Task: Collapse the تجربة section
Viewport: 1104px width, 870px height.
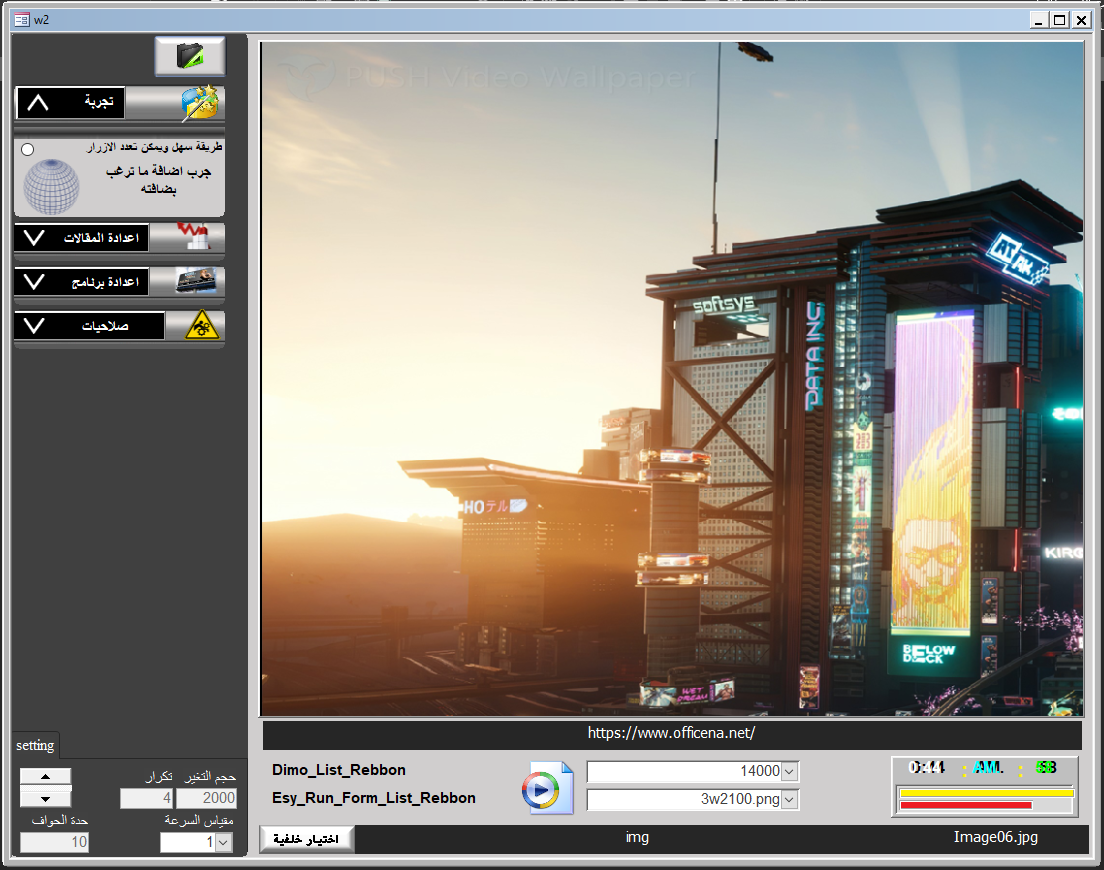Action: point(37,103)
